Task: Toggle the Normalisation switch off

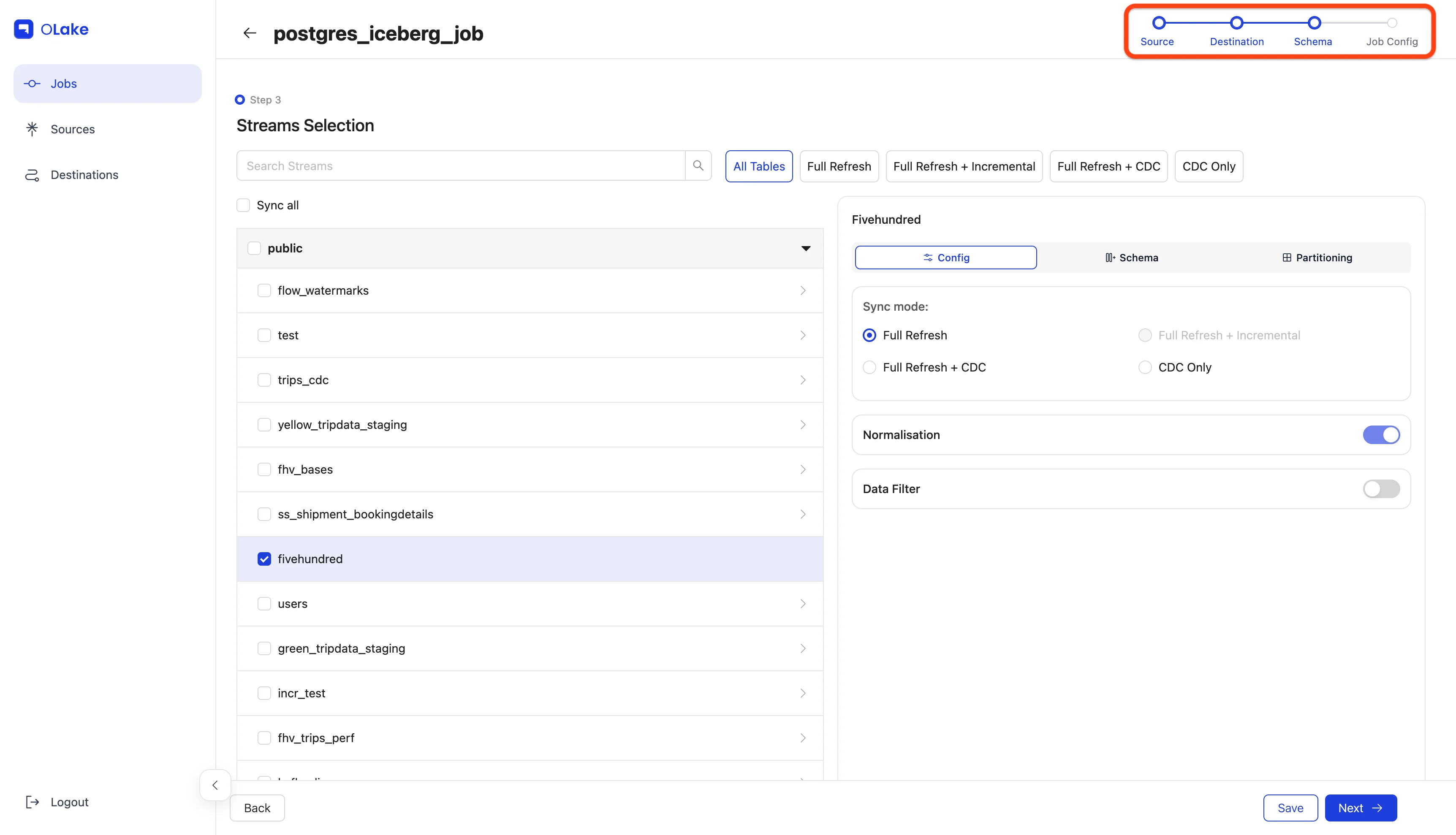Action: 1381,435
